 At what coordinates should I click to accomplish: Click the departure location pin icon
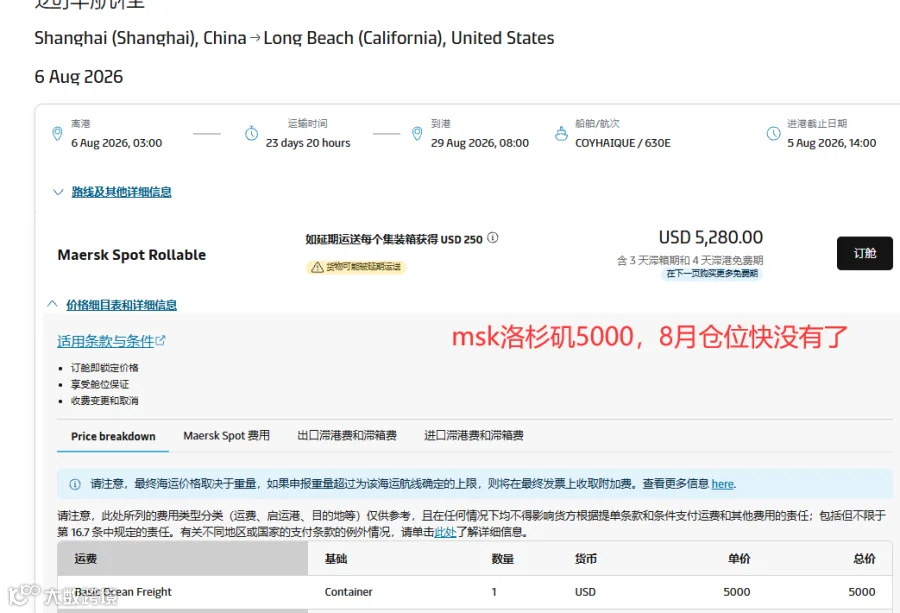click(57, 134)
